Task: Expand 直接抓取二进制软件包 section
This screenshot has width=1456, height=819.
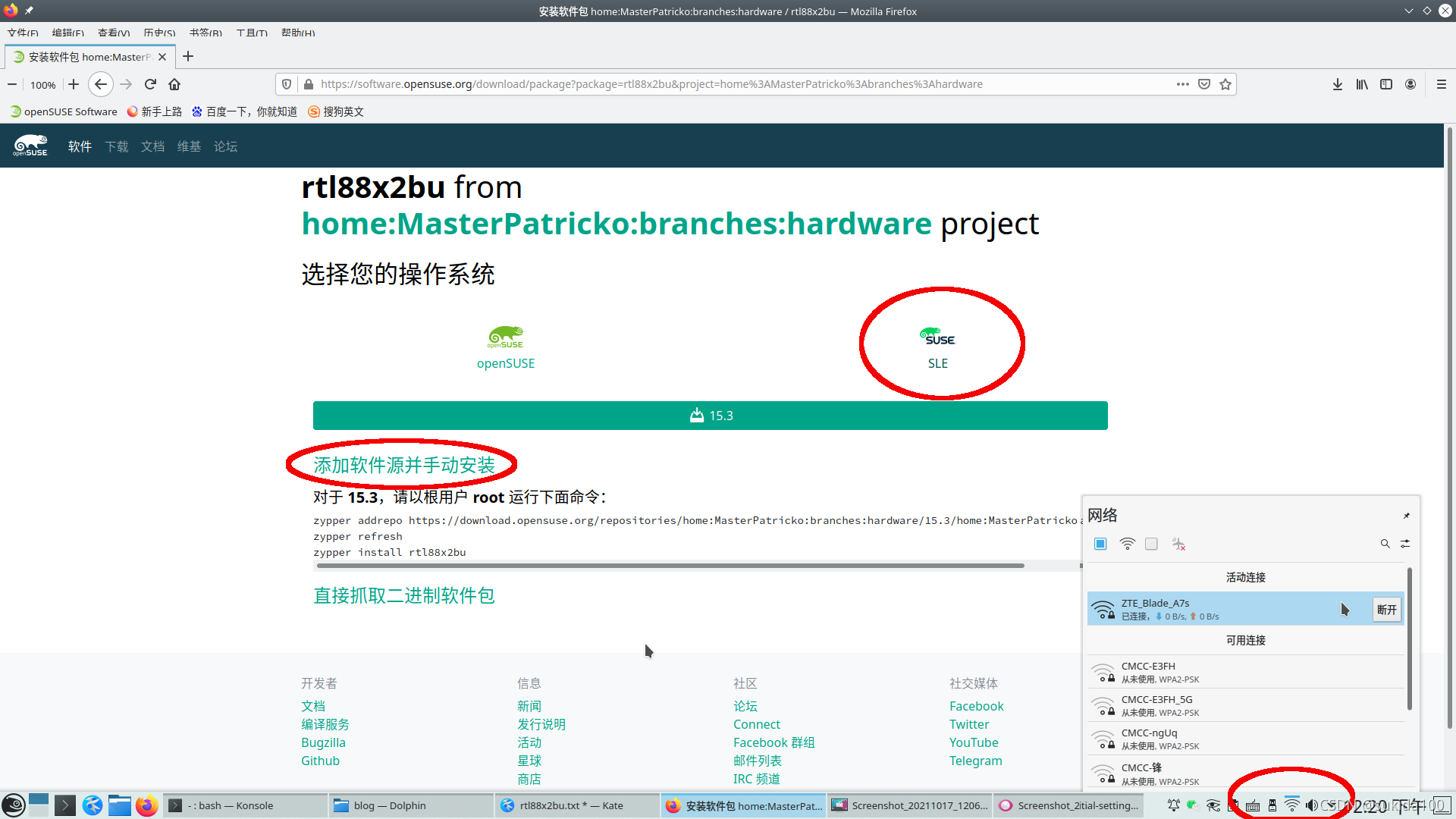Action: (404, 595)
